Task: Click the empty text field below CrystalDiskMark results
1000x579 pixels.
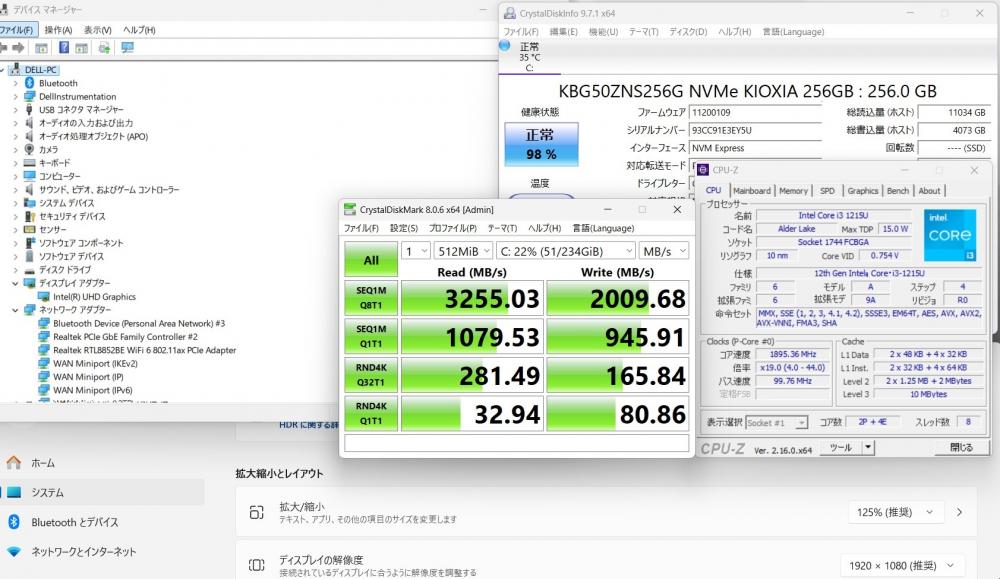Action: tap(517, 443)
